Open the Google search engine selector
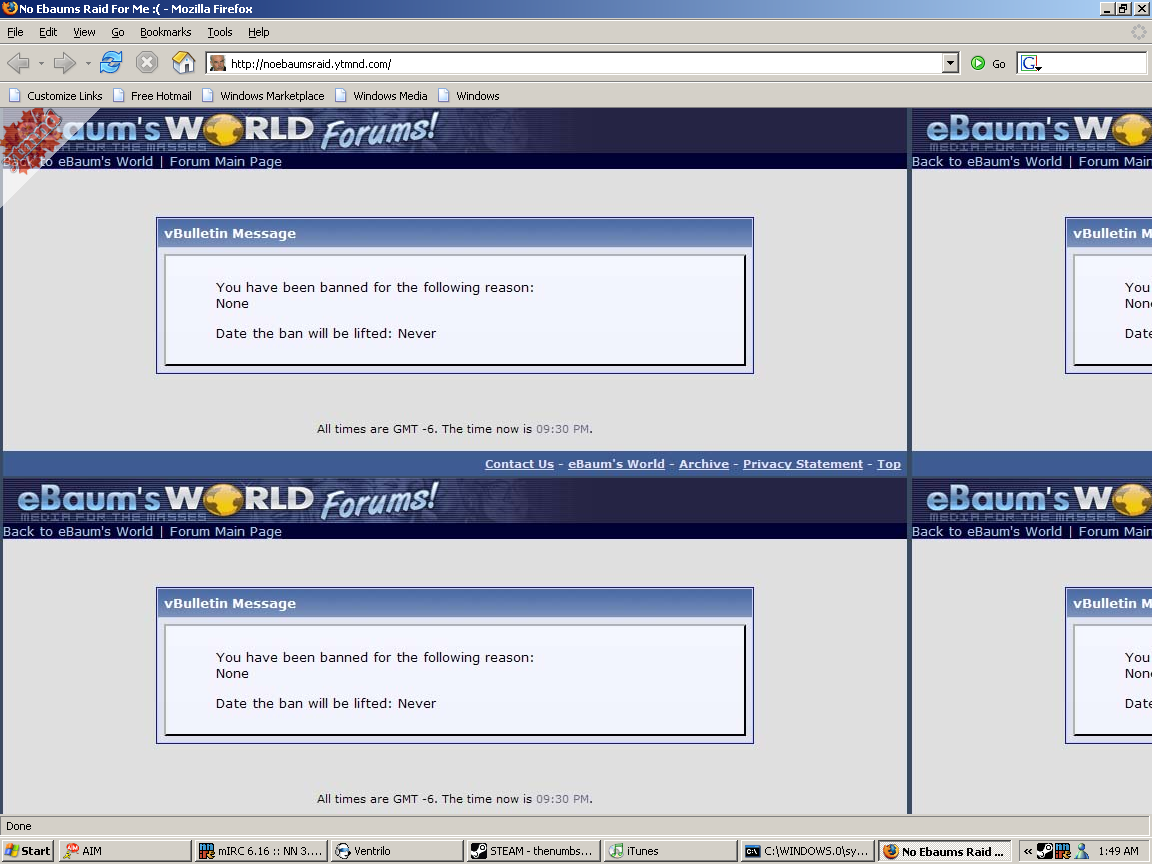1152x864 pixels. point(1031,64)
